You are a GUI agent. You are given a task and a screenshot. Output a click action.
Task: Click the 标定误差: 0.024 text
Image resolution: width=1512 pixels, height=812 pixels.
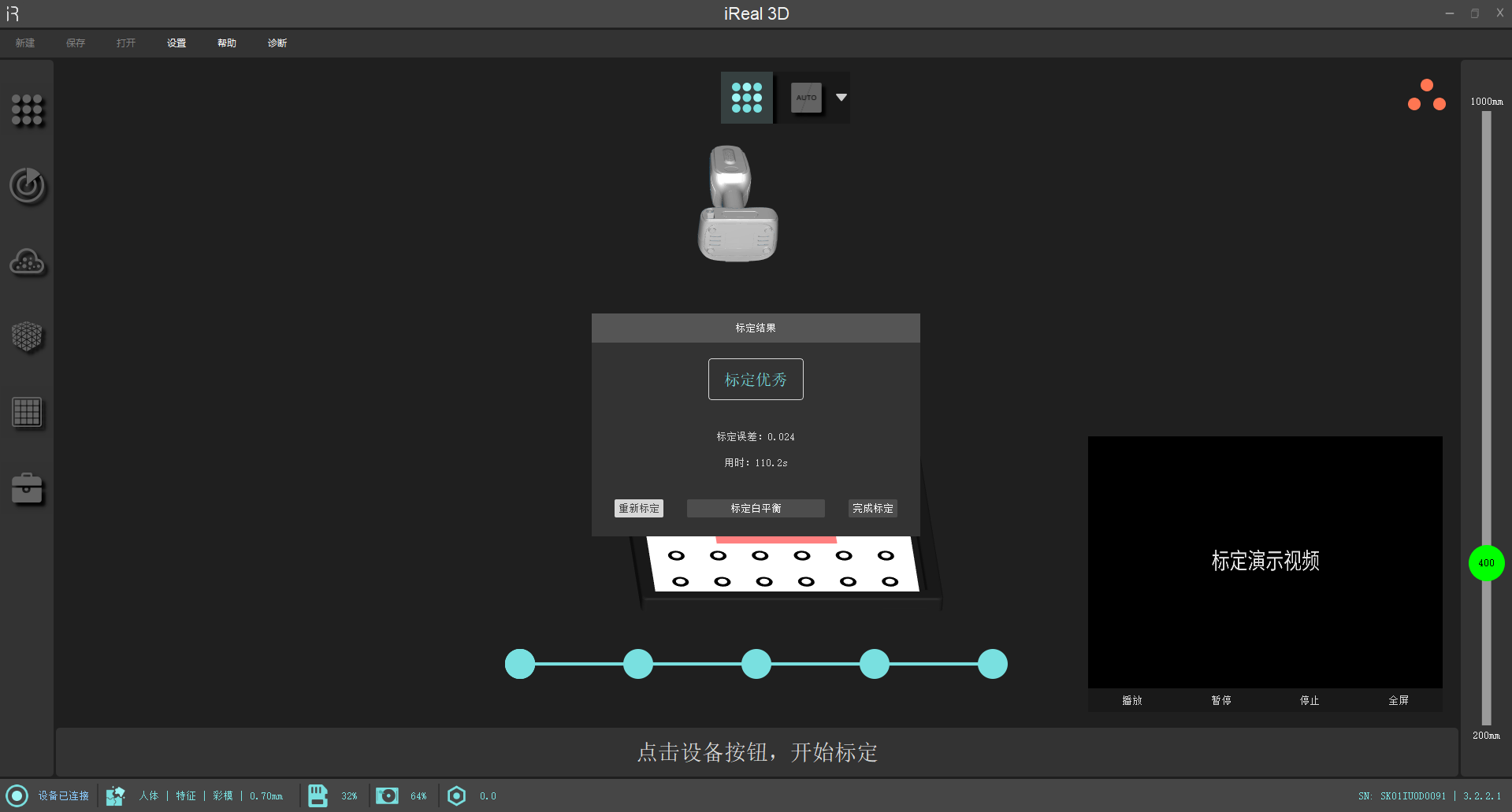[x=756, y=436]
